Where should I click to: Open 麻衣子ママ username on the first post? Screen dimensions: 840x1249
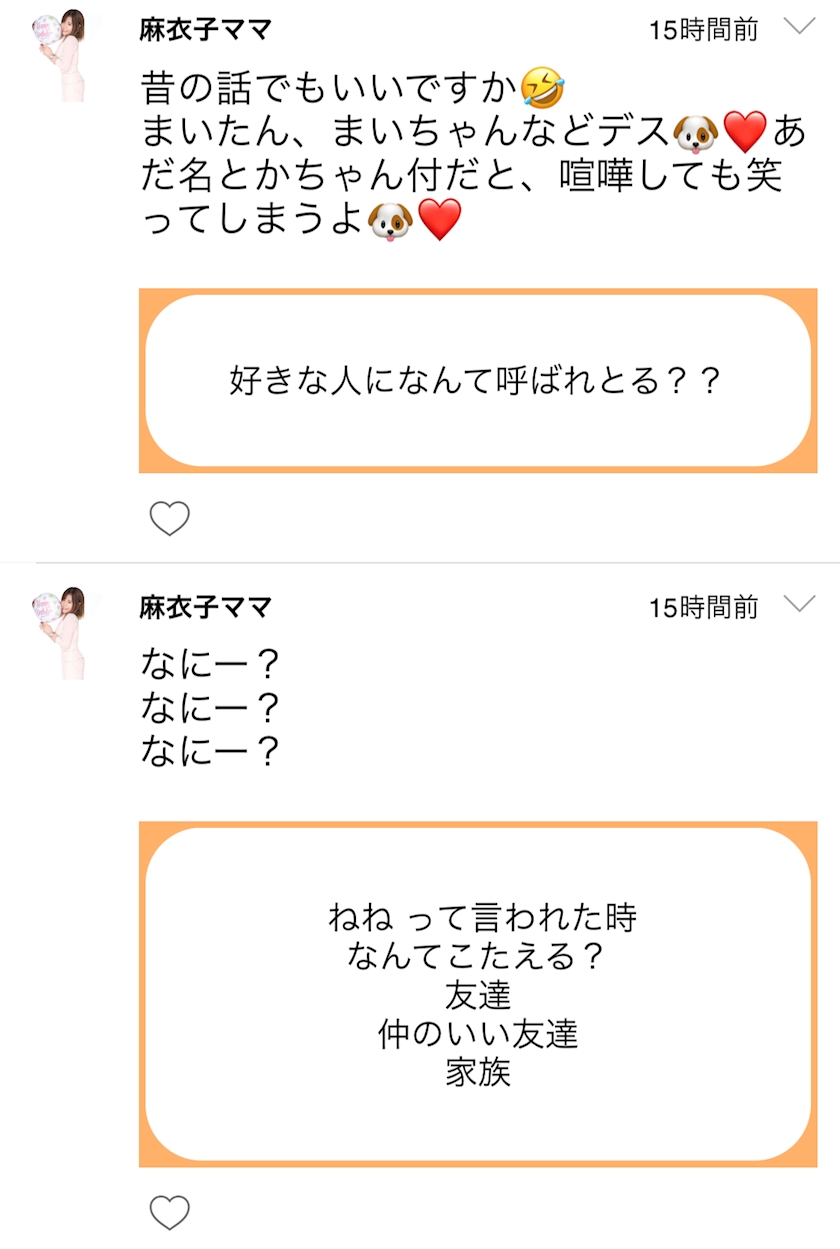205,29
